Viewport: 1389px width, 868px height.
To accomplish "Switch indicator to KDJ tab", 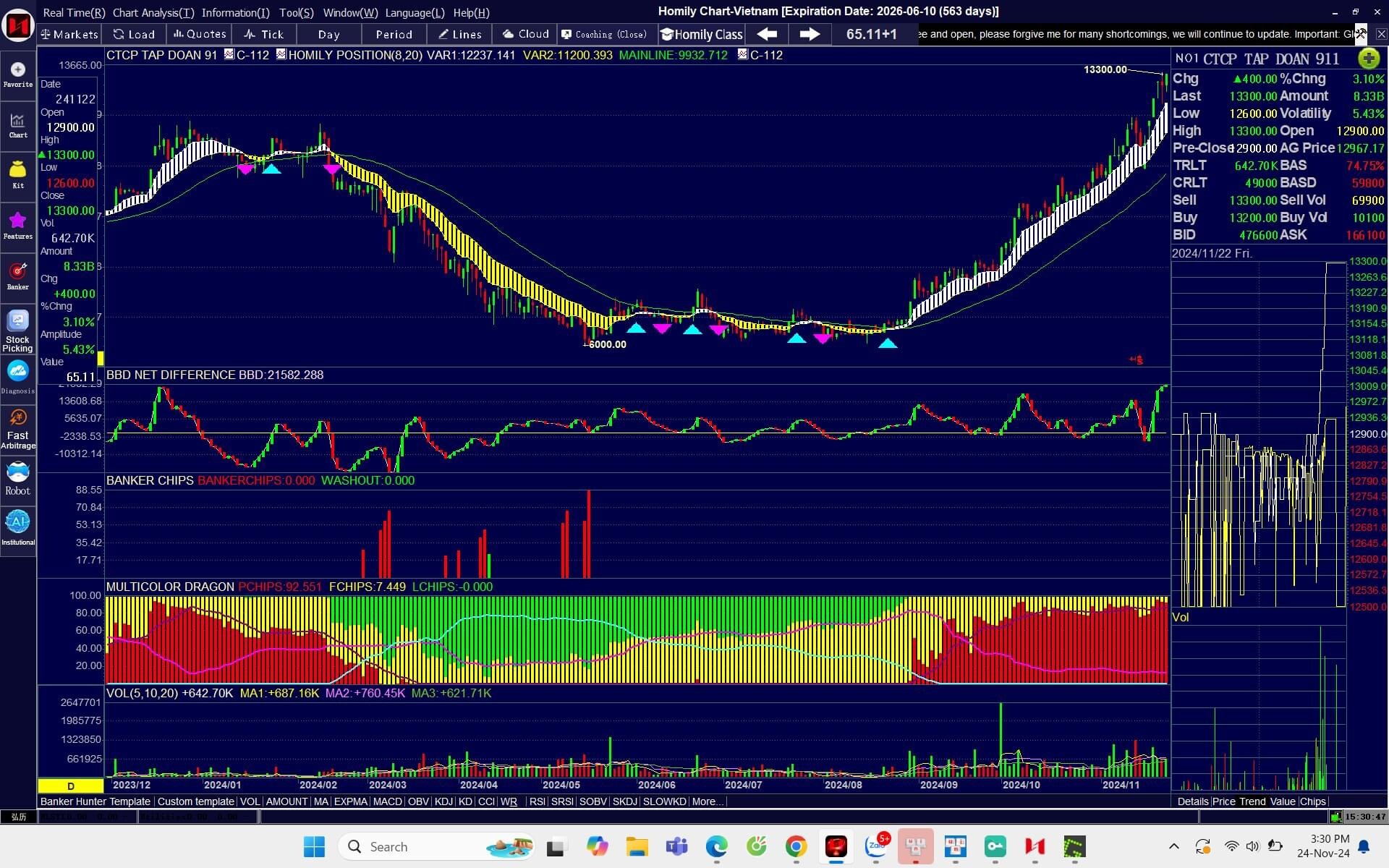I will pos(443,801).
